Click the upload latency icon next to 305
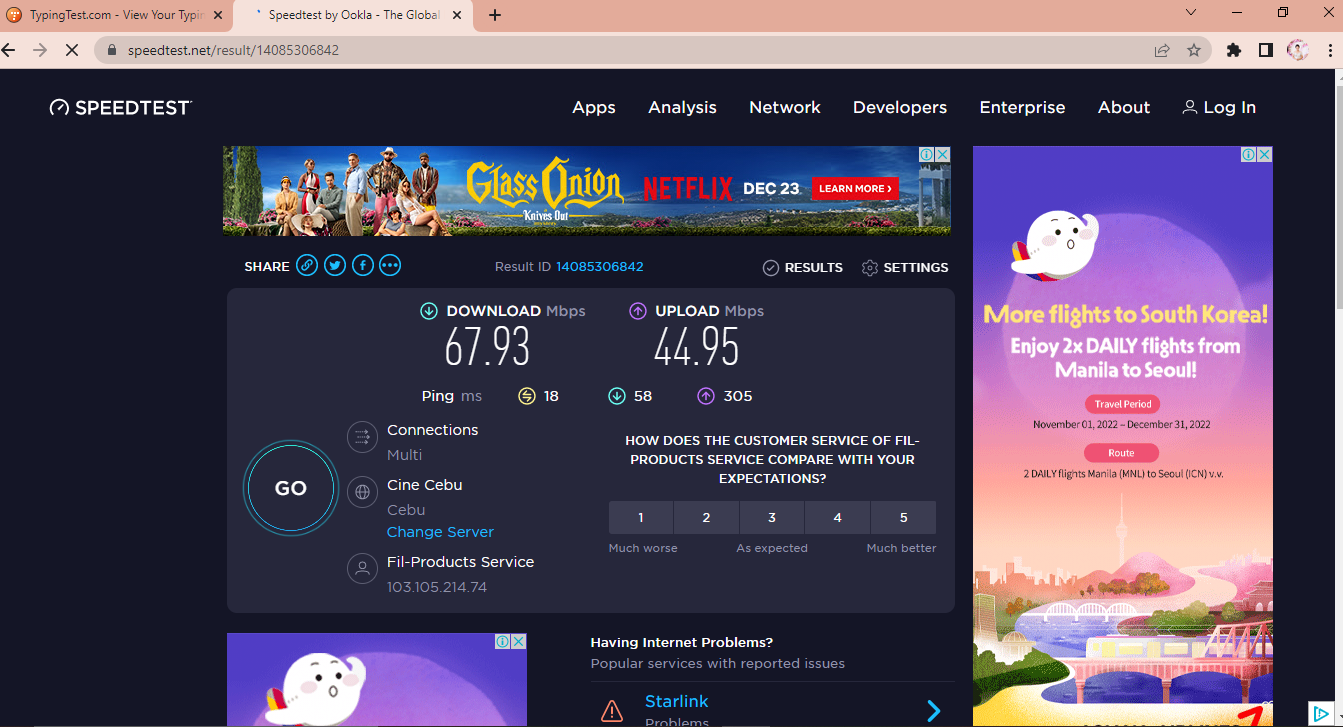The width and height of the screenshot is (1343, 727). 706,396
